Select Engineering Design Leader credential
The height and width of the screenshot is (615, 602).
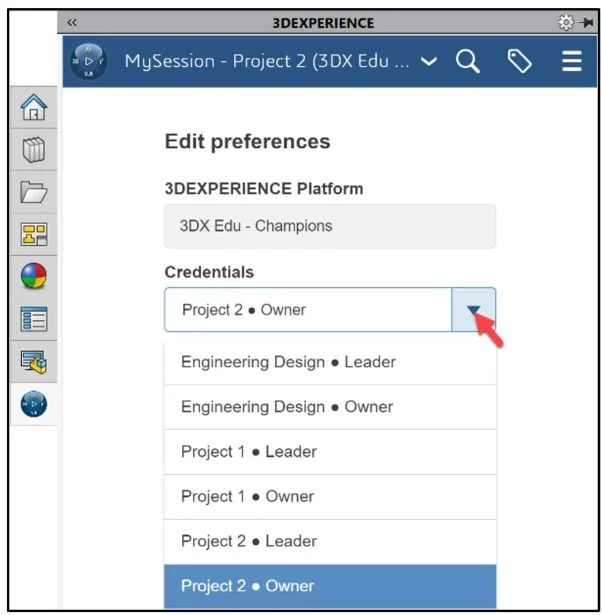click(x=288, y=362)
